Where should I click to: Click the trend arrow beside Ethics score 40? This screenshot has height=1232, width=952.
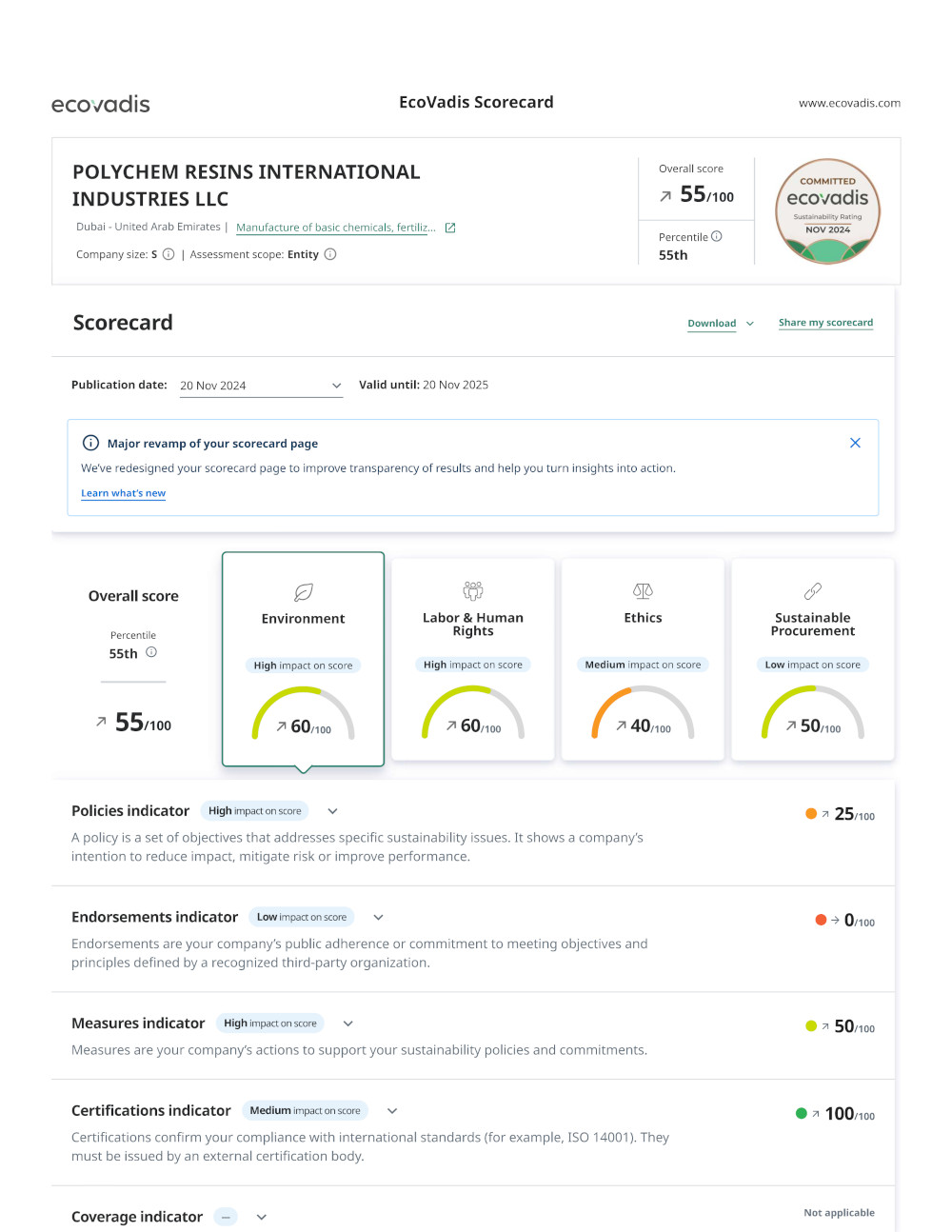622,725
